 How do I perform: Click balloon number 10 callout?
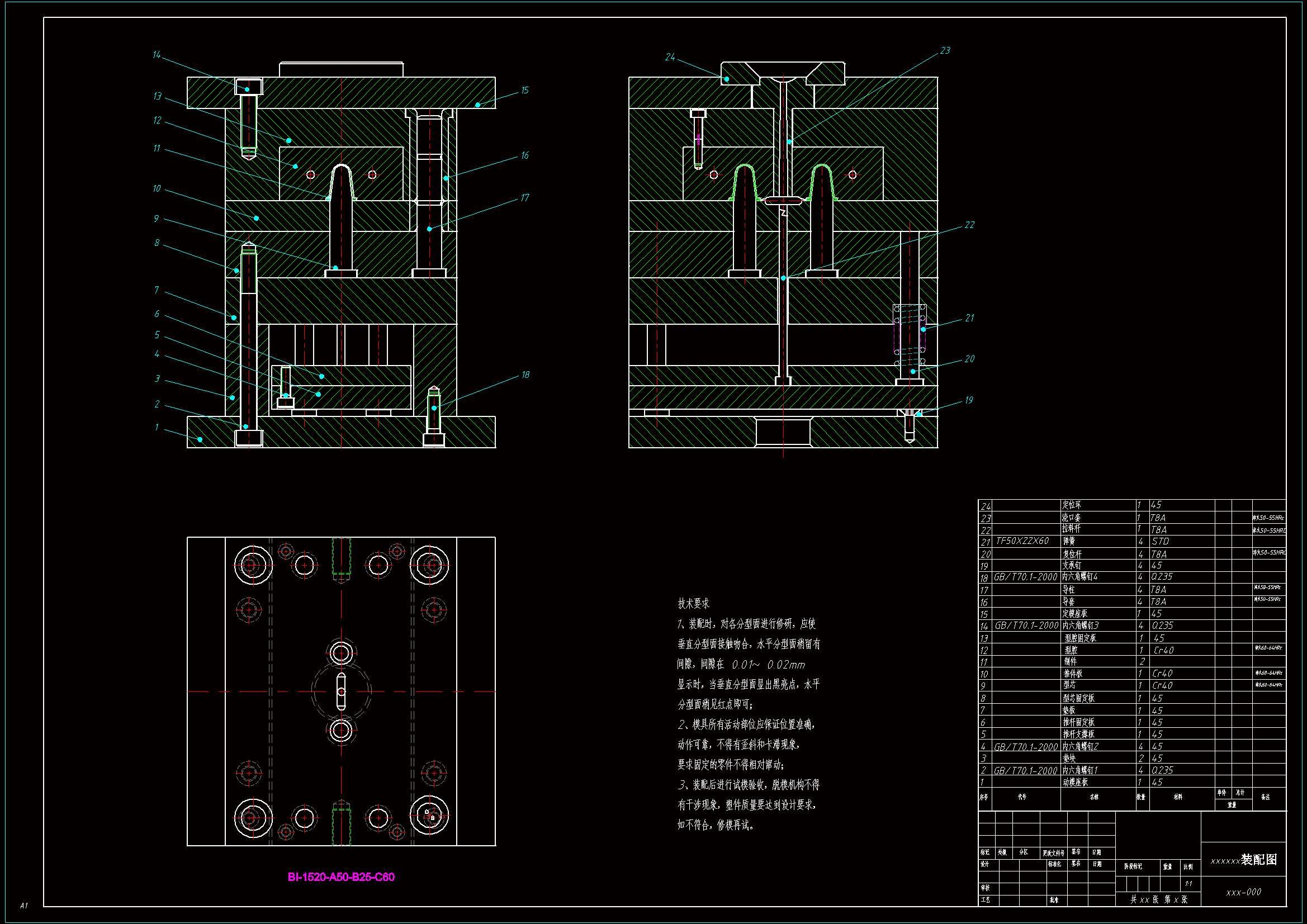tap(157, 188)
